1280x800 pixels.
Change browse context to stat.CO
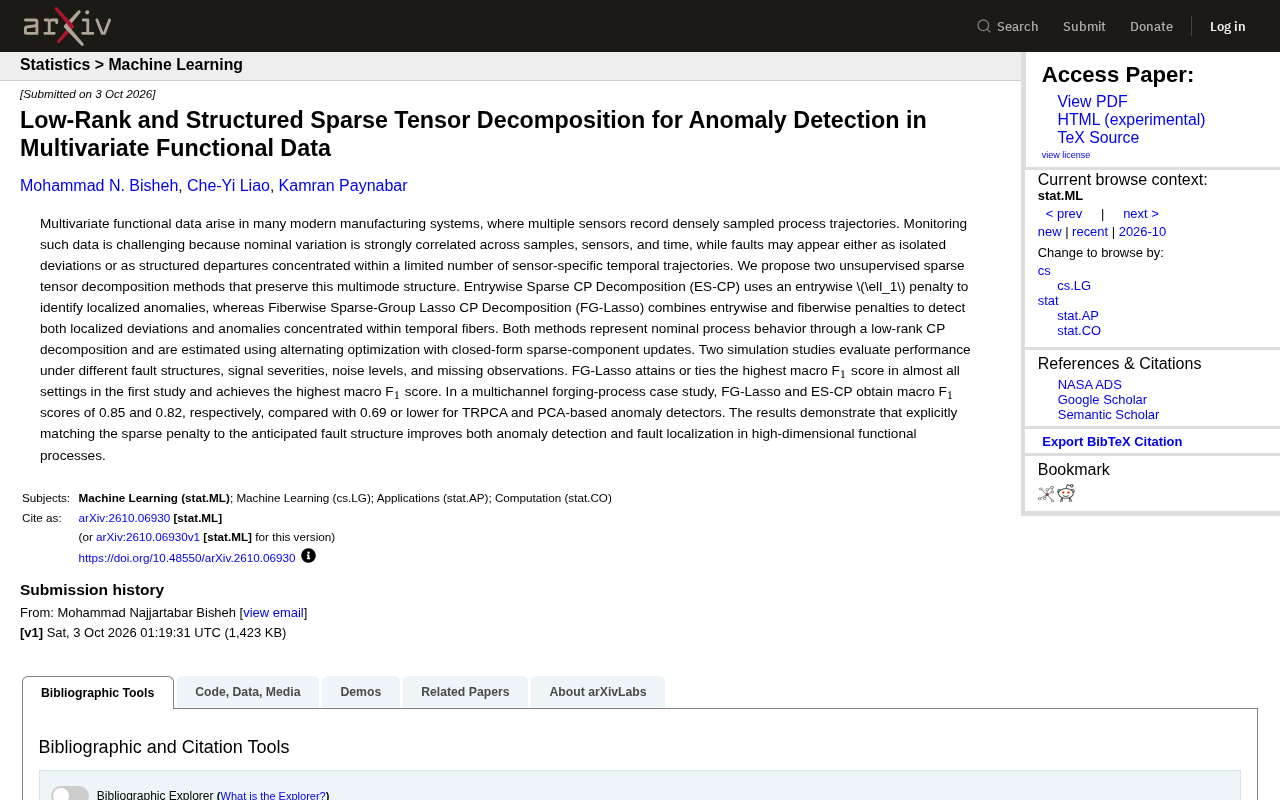tap(1079, 331)
